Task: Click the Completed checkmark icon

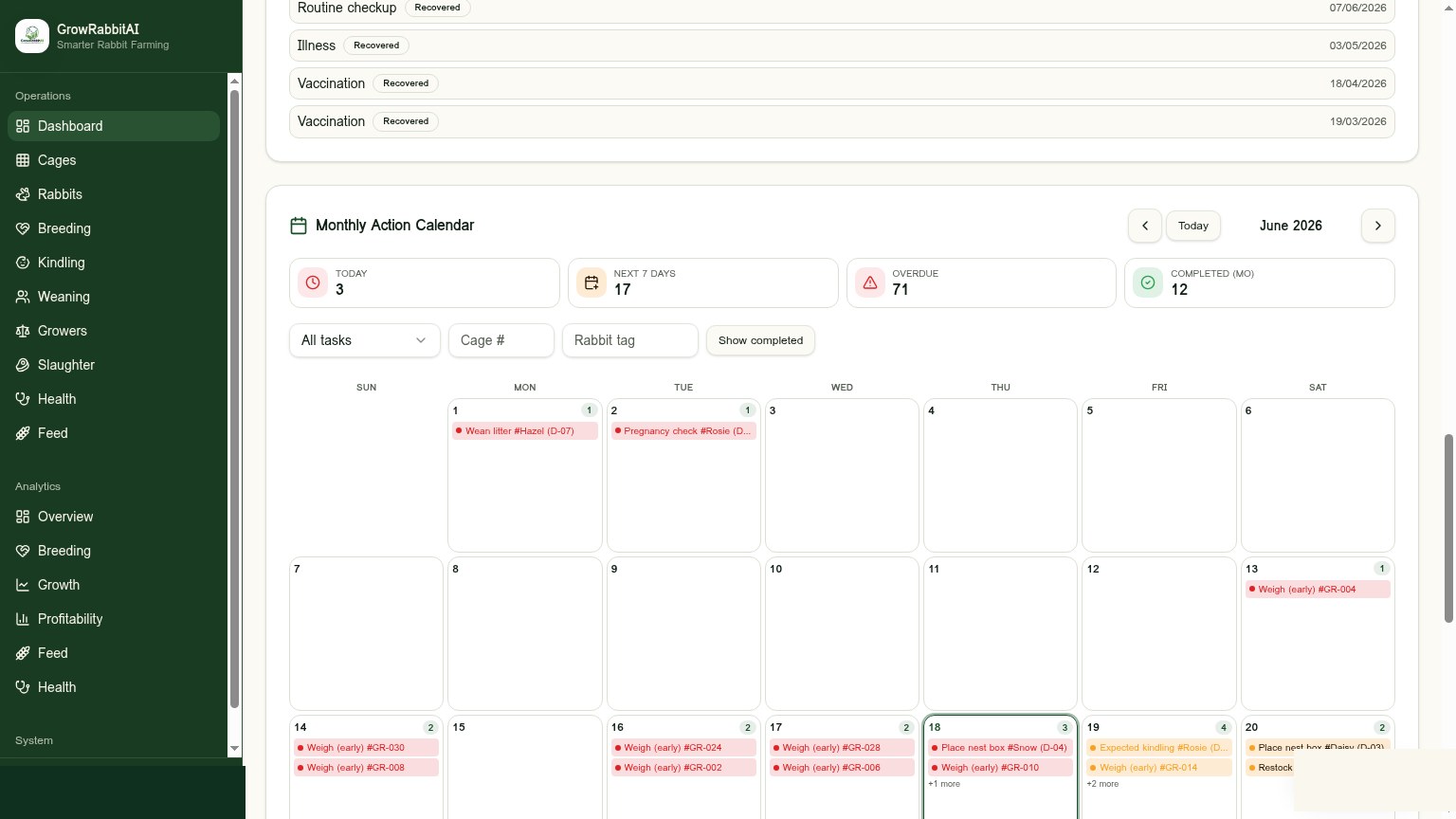Action: [x=1148, y=282]
